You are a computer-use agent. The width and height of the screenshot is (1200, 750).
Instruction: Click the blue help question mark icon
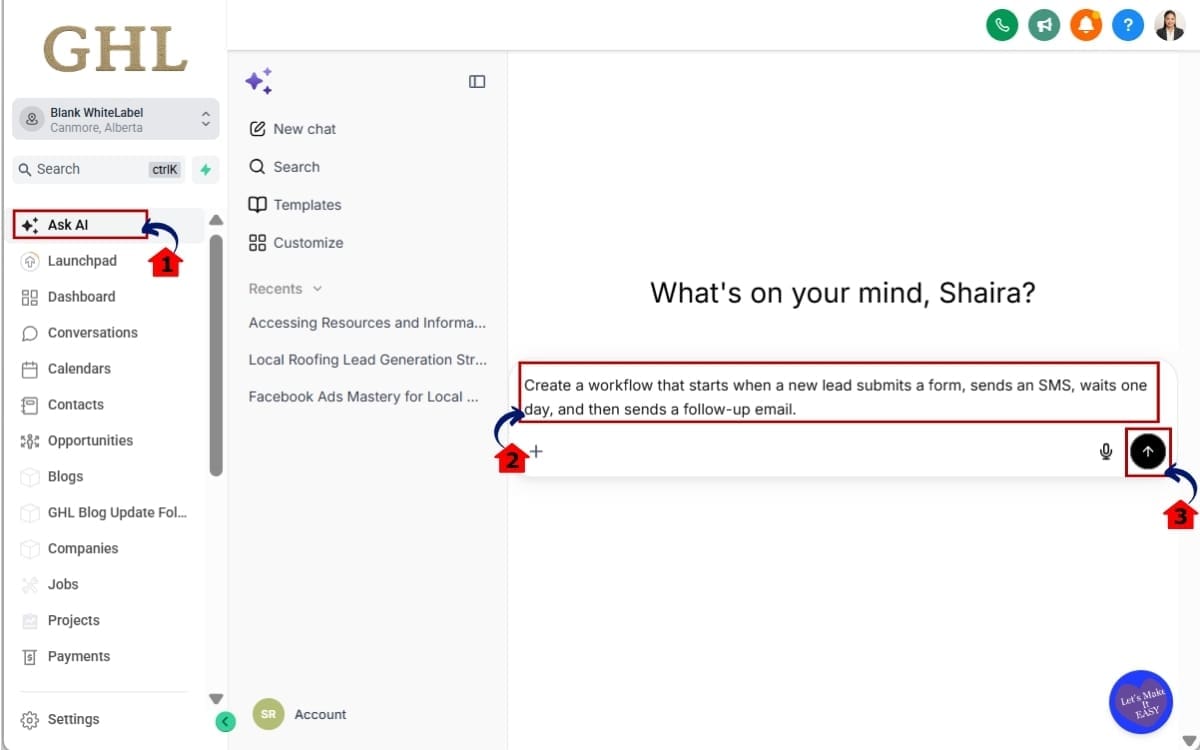coord(1128,25)
